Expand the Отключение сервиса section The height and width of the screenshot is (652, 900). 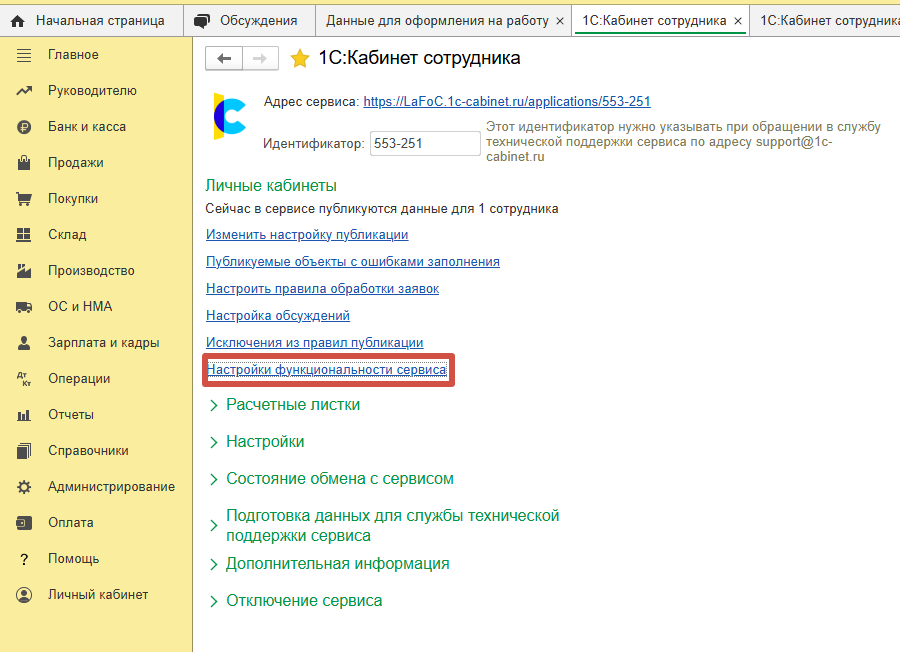[214, 601]
